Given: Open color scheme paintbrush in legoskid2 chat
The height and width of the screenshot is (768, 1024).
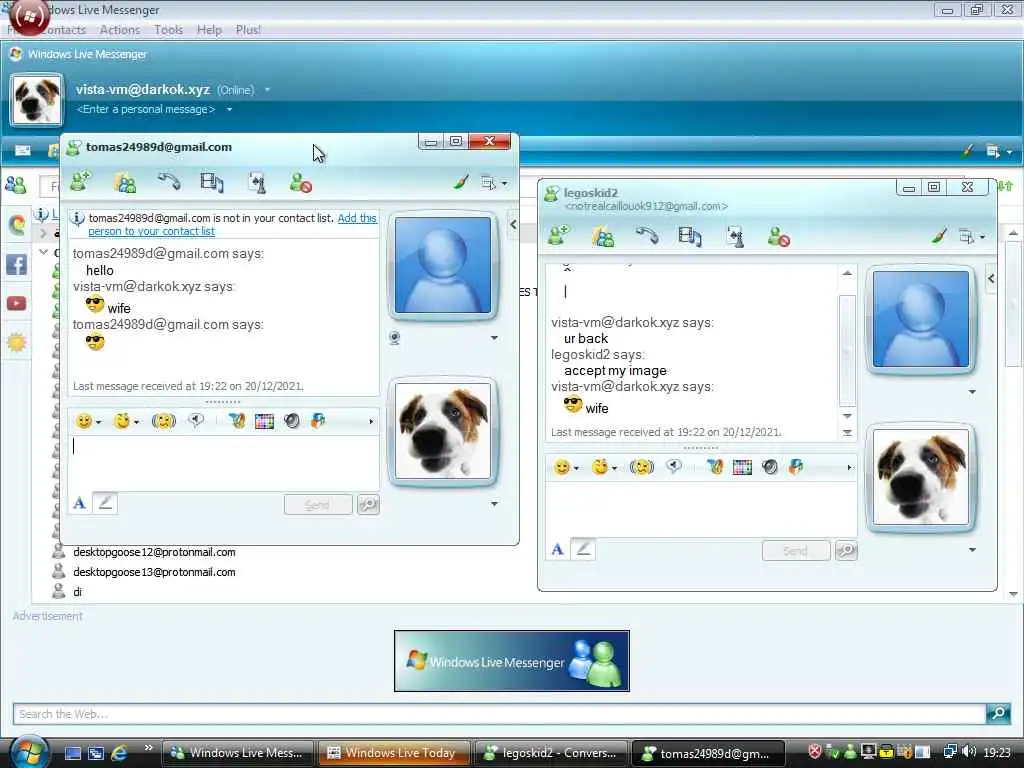Looking at the screenshot, I should click(939, 236).
